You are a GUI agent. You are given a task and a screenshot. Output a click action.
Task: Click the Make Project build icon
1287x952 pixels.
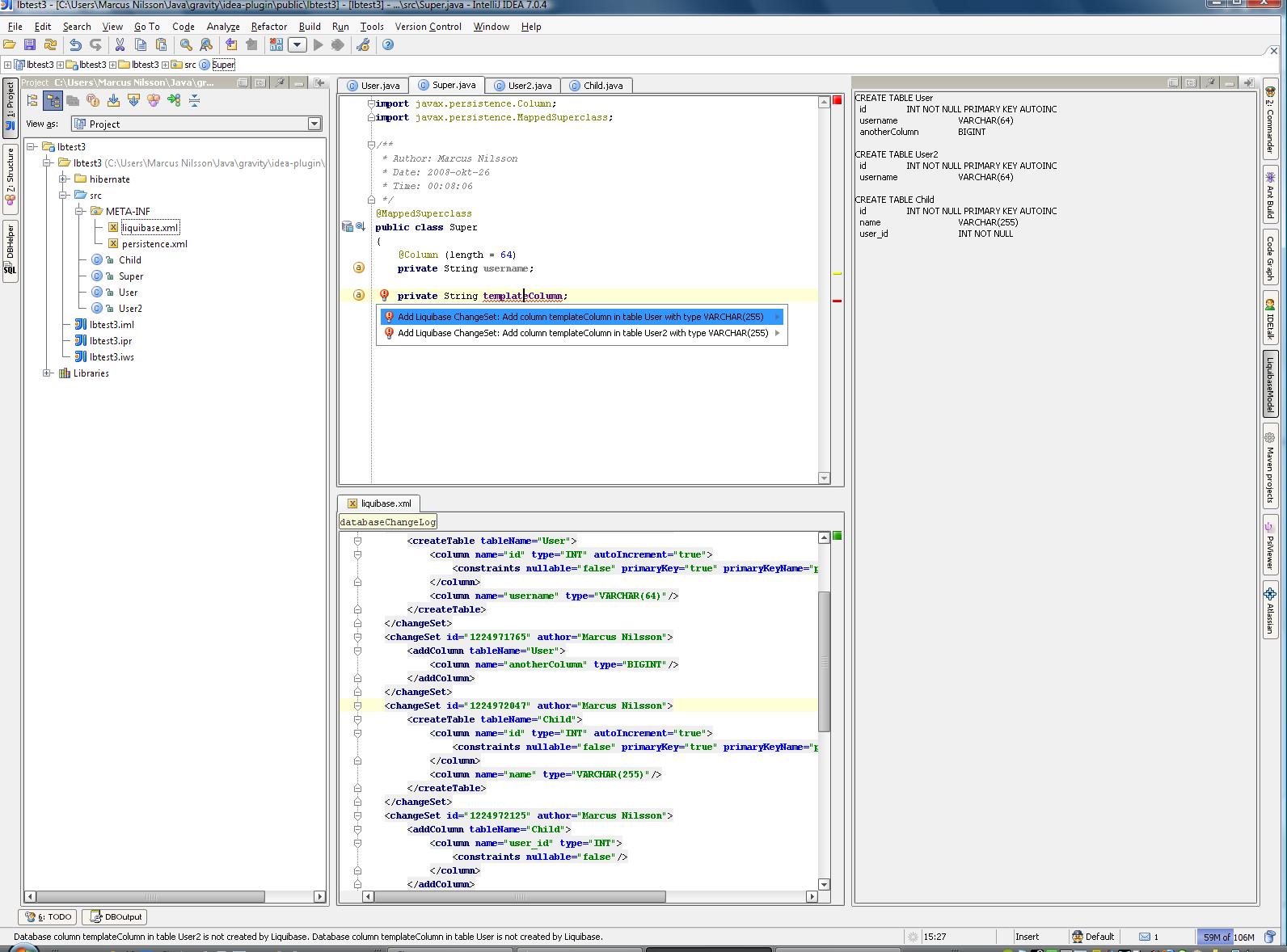pos(276,45)
